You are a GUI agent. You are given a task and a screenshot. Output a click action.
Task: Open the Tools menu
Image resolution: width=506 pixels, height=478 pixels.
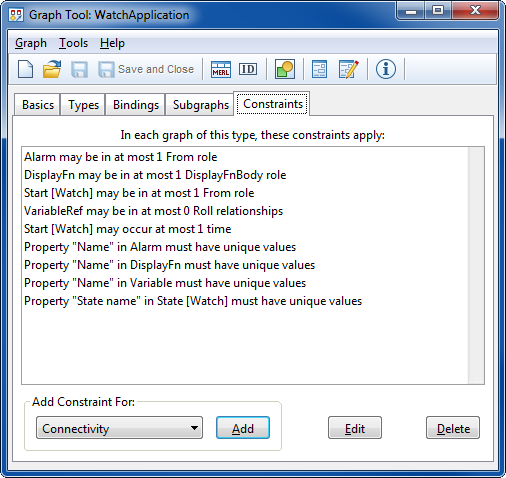(73, 43)
